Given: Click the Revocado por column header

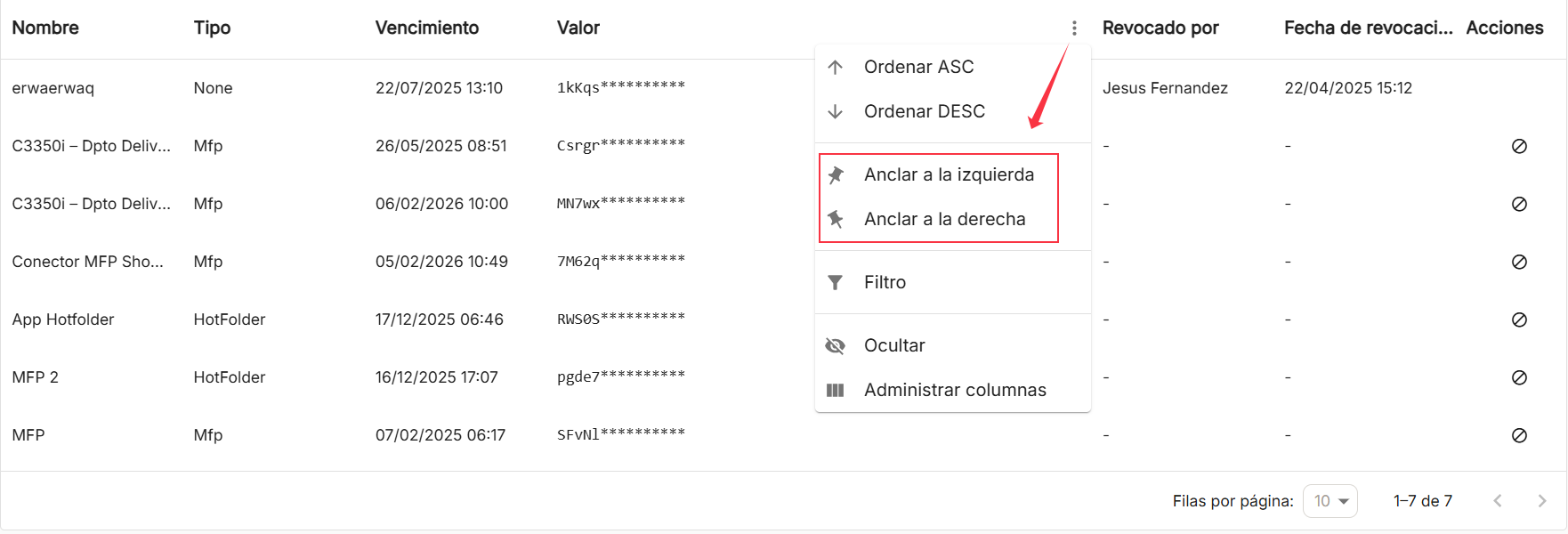Looking at the screenshot, I should (1160, 28).
